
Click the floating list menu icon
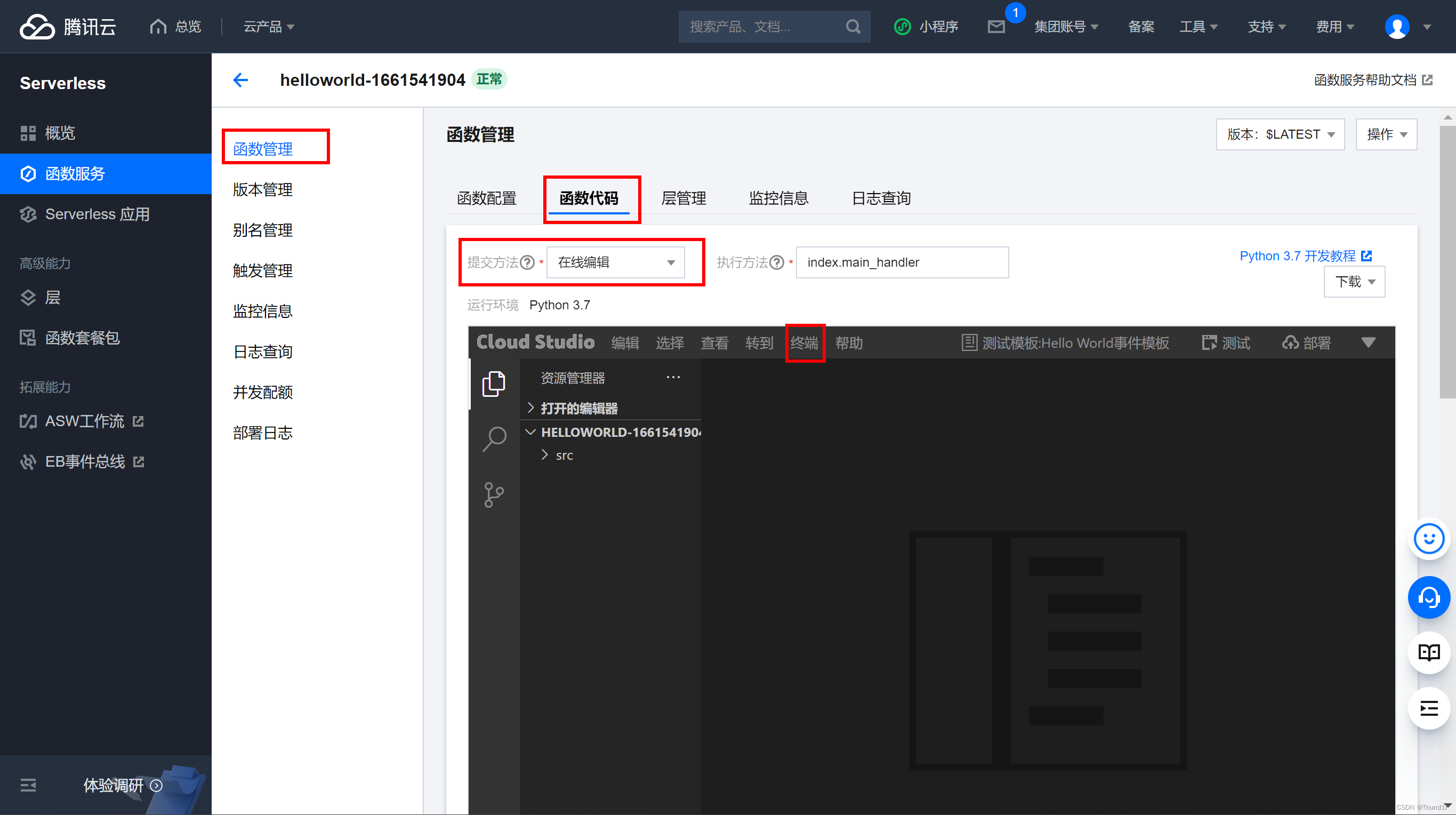(x=1429, y=708)
